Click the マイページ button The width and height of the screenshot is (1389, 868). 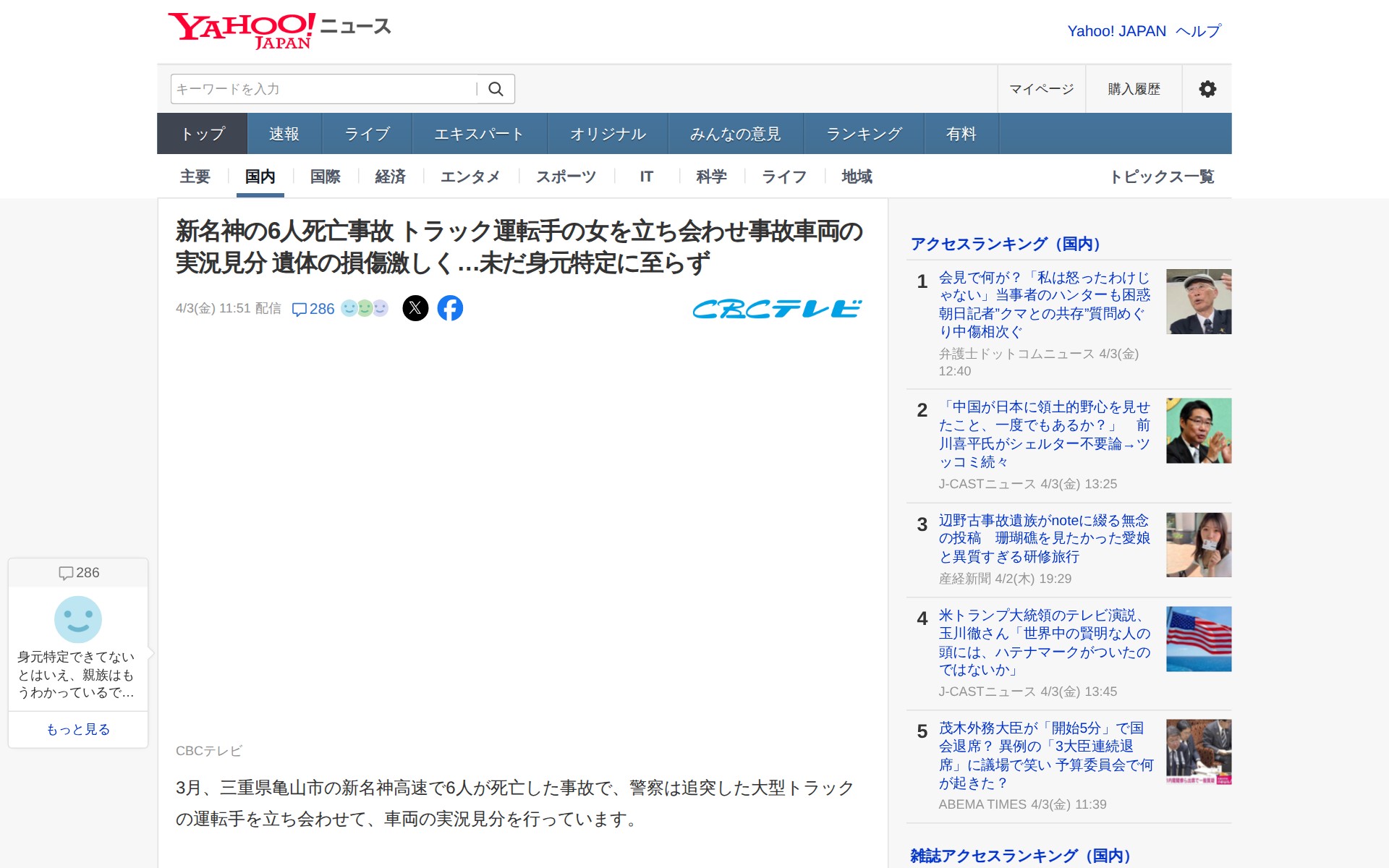(x=1041, y=89)
